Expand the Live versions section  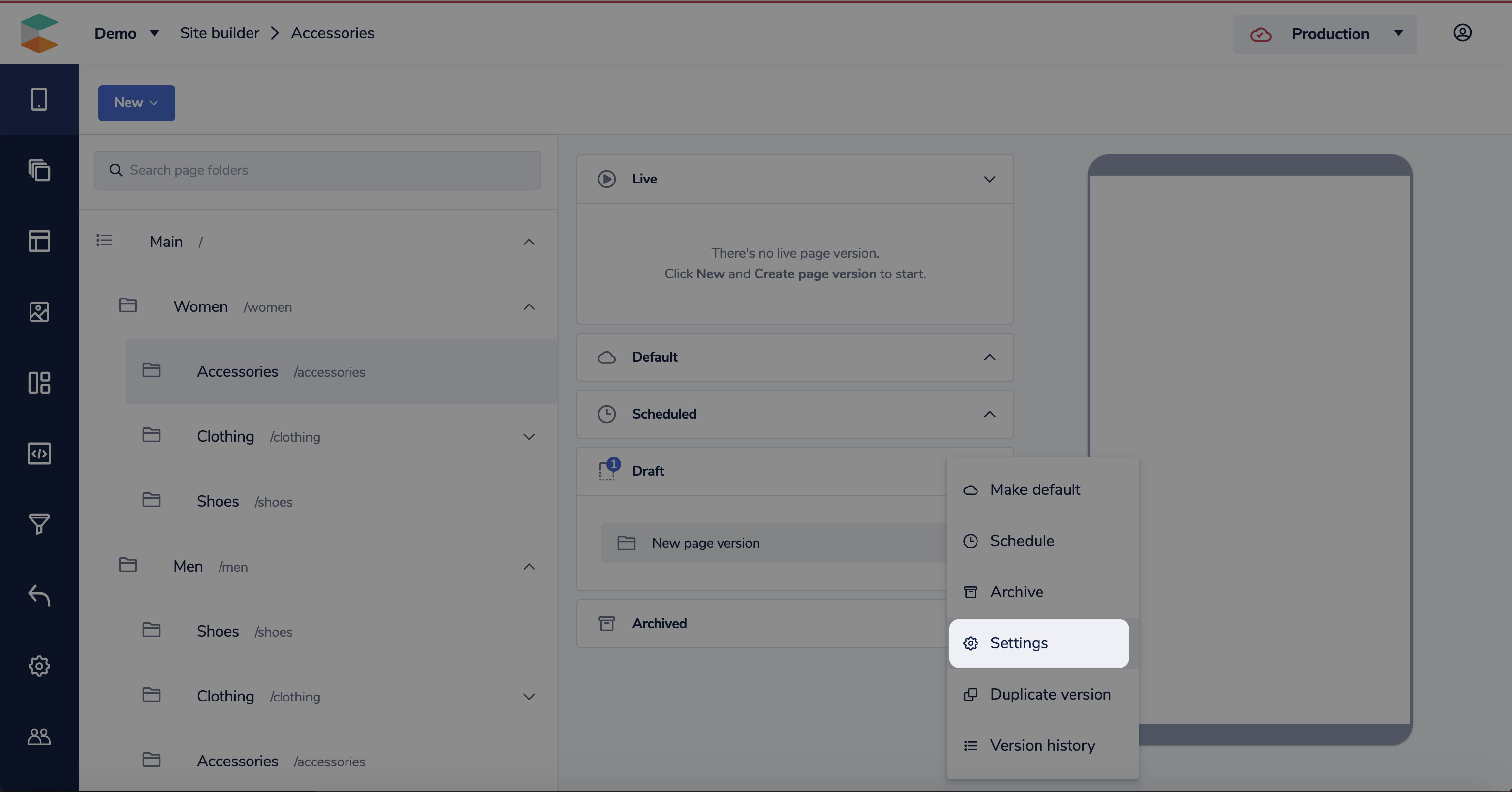[x=989, y=179]
